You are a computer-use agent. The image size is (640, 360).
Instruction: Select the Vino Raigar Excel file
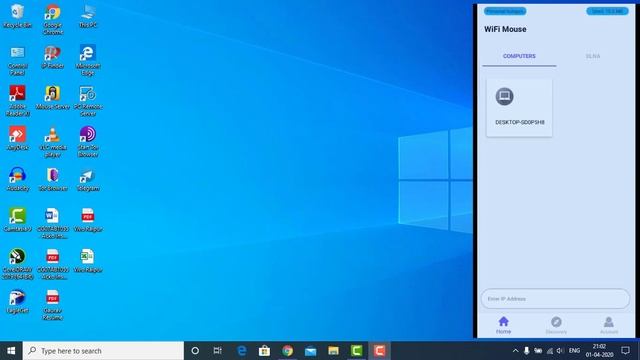click(x=88, y=261)
